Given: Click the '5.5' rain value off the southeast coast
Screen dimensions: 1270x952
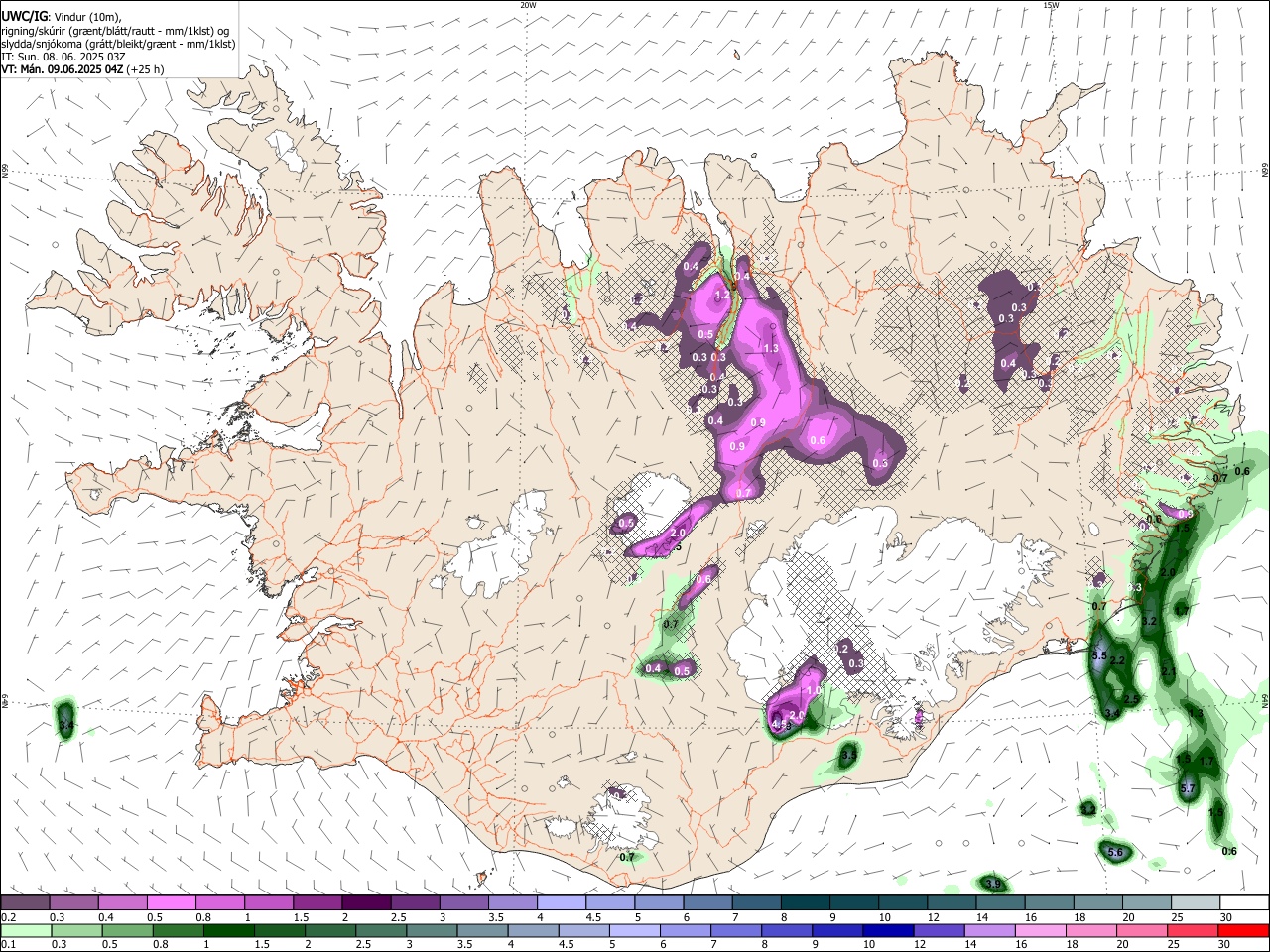Looking at the screenshot, I should tap(1099, 656).
